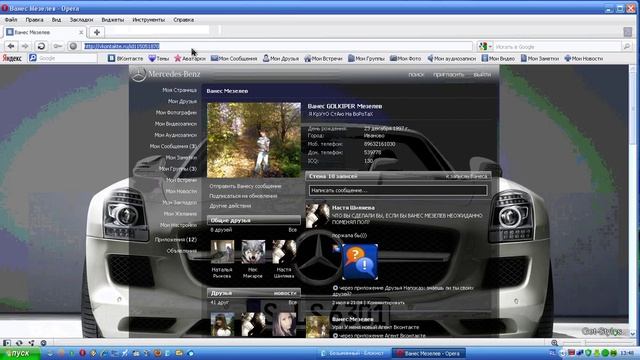640x360 pixels.
Task: Toggle the Opera panel button in status bar
Action: (7, 343)
